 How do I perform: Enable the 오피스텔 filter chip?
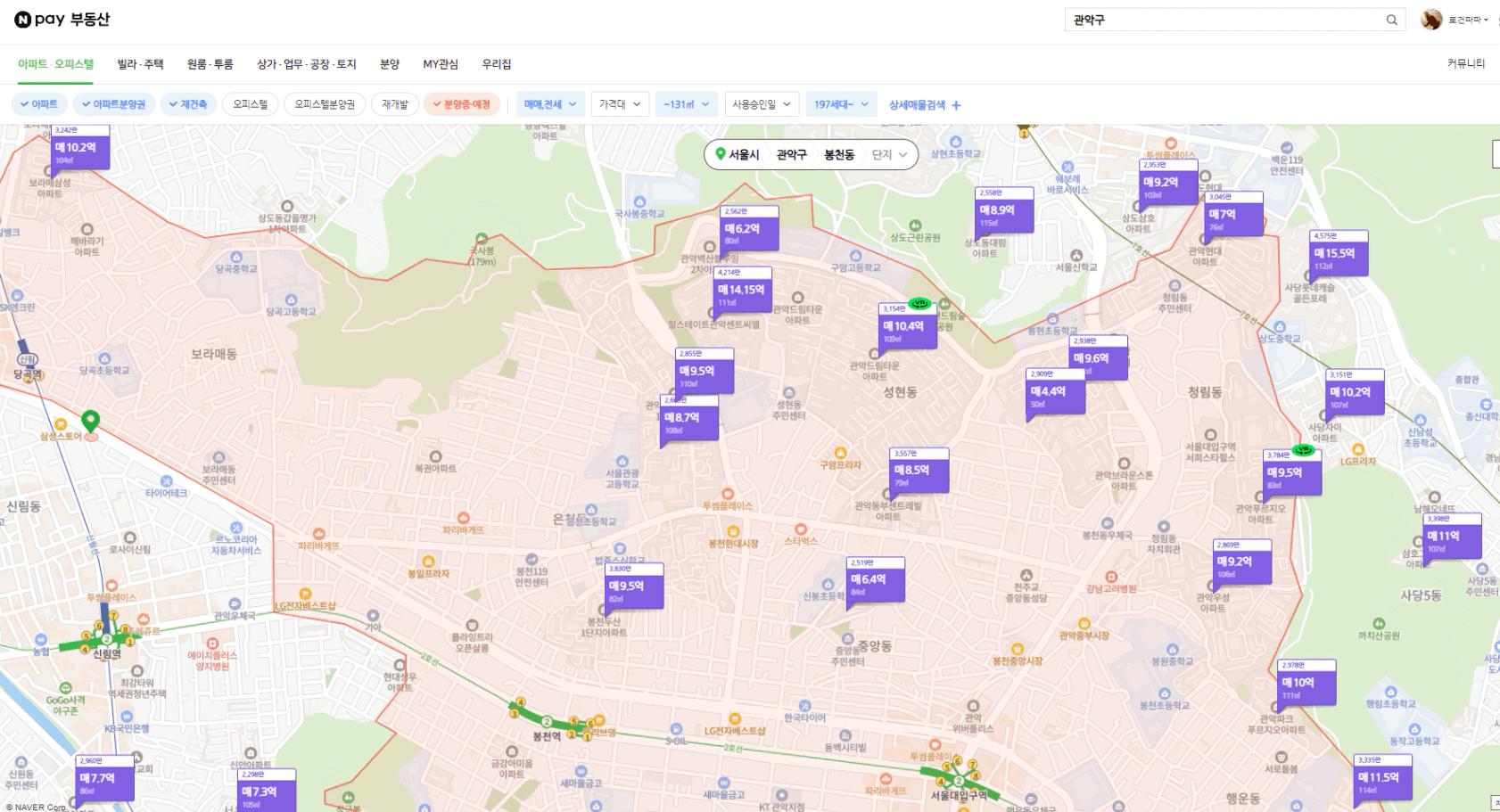point(251,104)
